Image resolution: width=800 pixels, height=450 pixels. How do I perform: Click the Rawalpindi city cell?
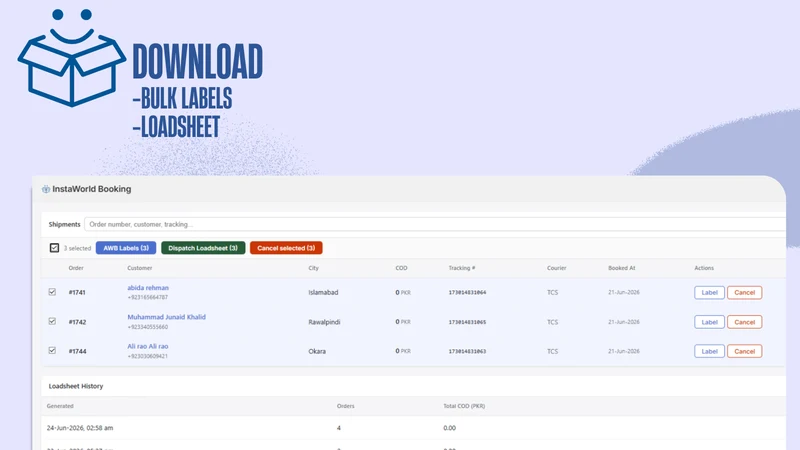pyautogui.click(x=324, y=322)
